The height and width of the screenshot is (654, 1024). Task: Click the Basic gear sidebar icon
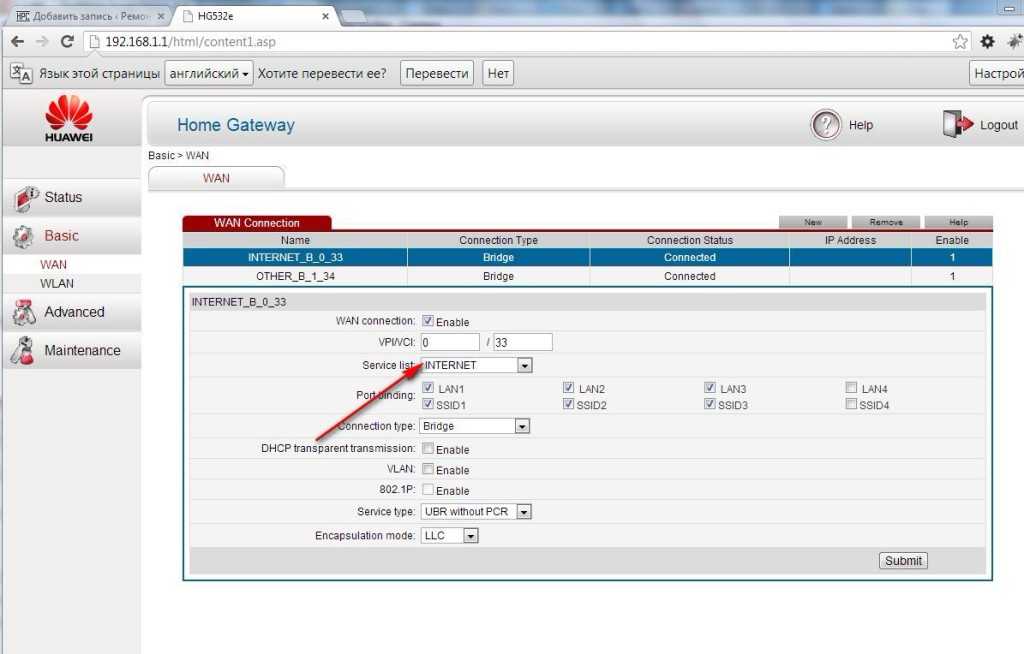pyautogui.click(x=24, y=237)
